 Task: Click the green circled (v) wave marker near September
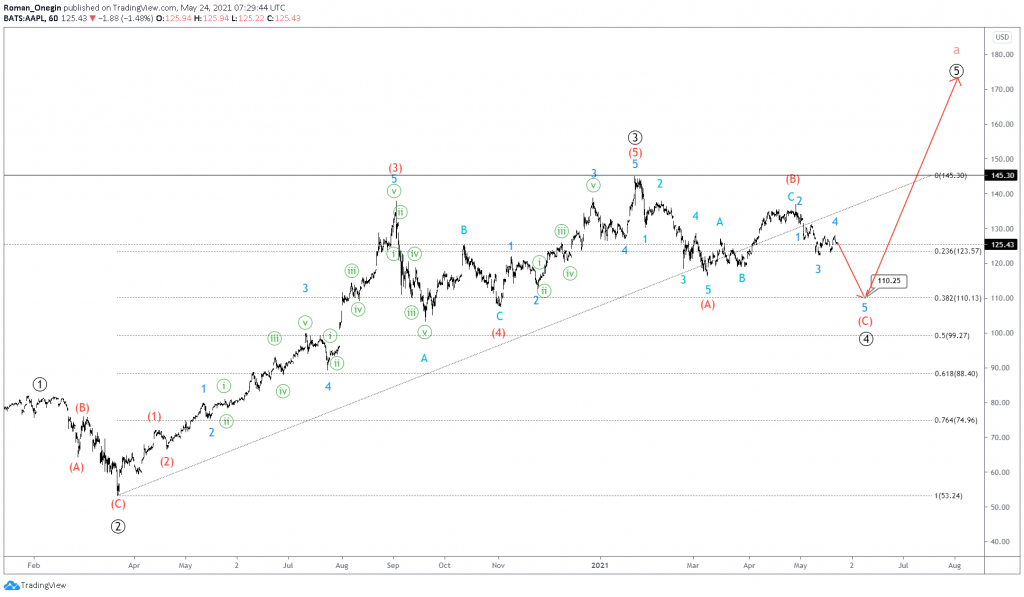(x=393, y=189)
